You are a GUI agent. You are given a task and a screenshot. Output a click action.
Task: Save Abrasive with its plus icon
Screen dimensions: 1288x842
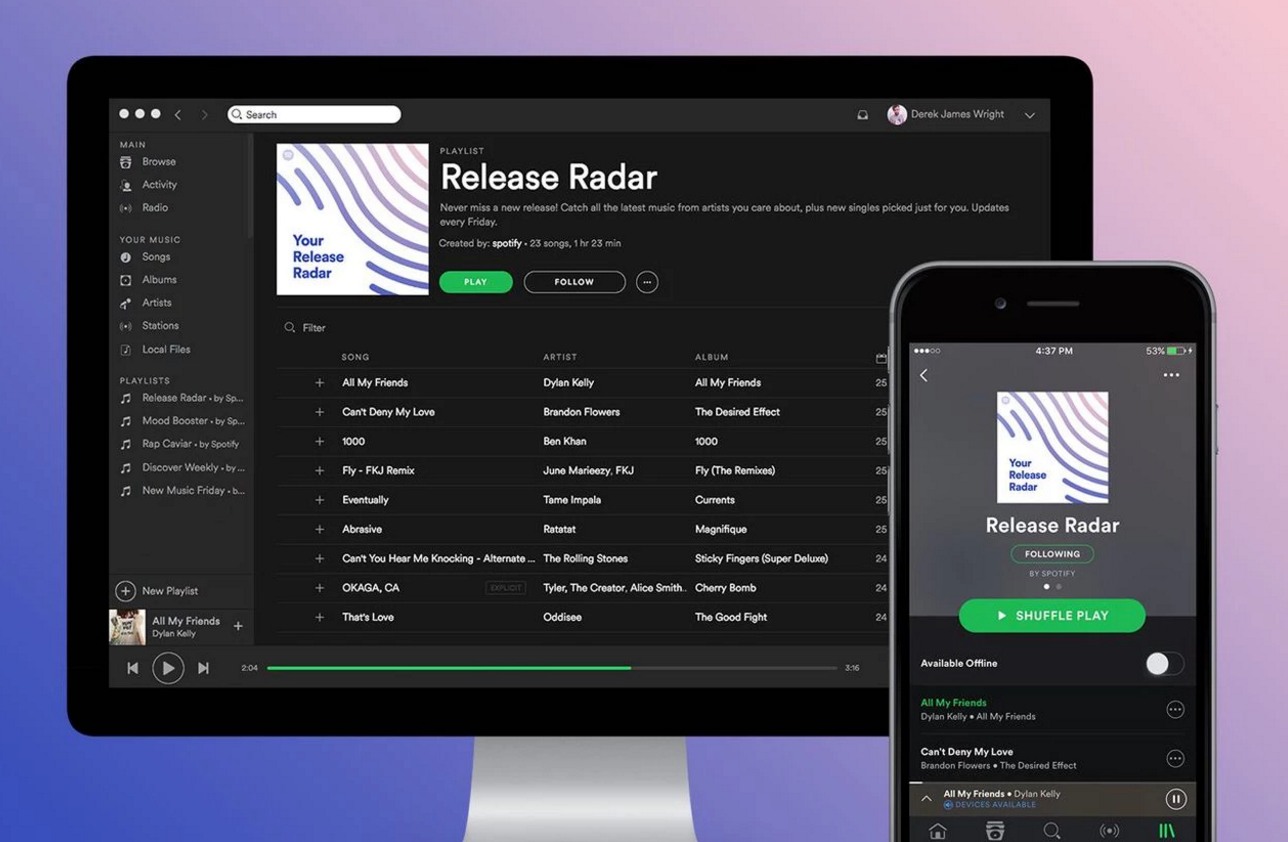320,529
